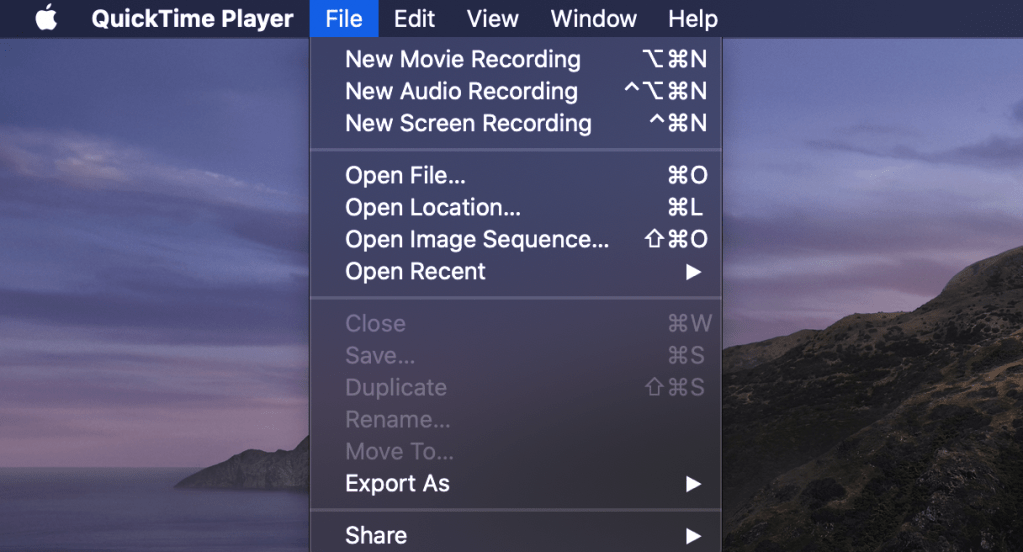Image resolution: width=1023 pixels, height=552 pixels.
Task: Open the Apple logo menu
Action: [46, 19]
